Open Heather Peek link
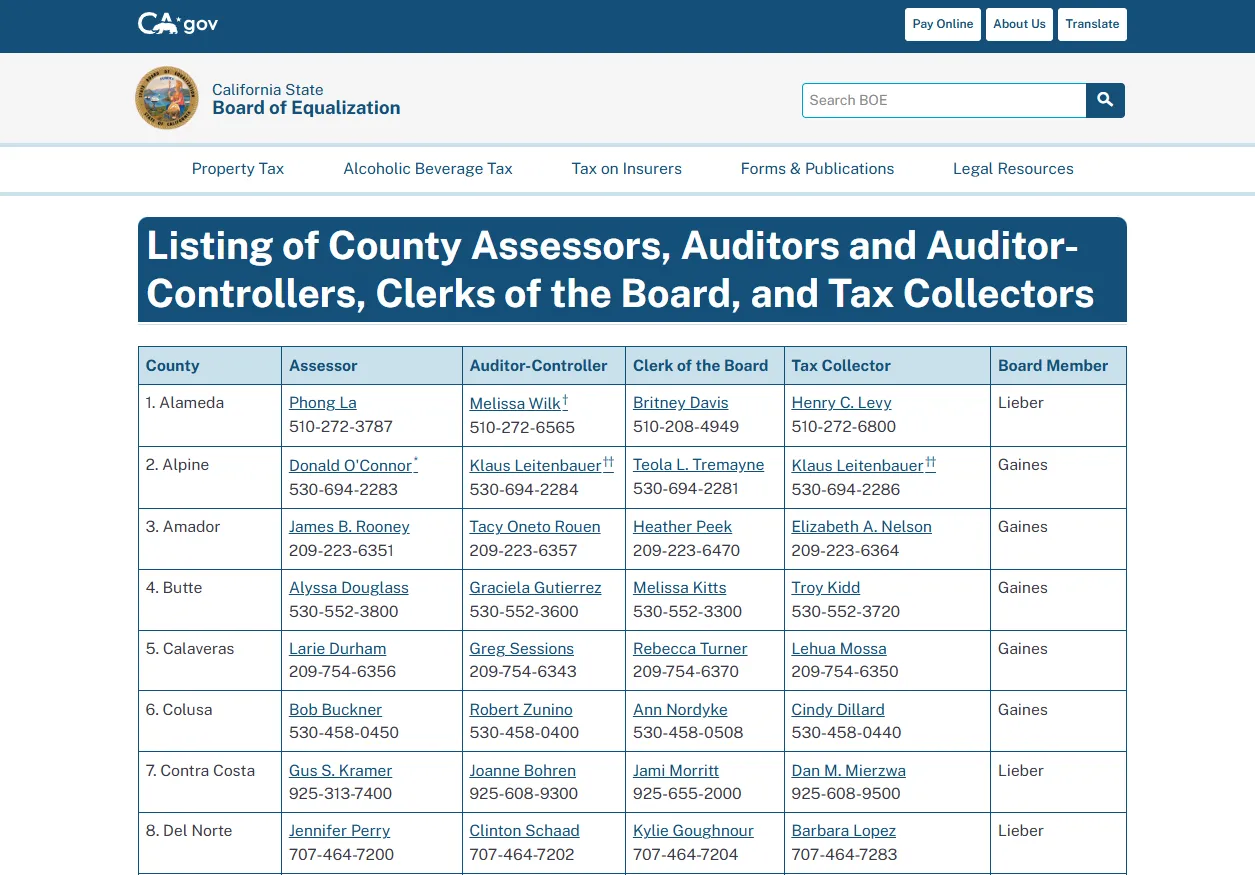 pyautogui.click(x=683, y=527)
